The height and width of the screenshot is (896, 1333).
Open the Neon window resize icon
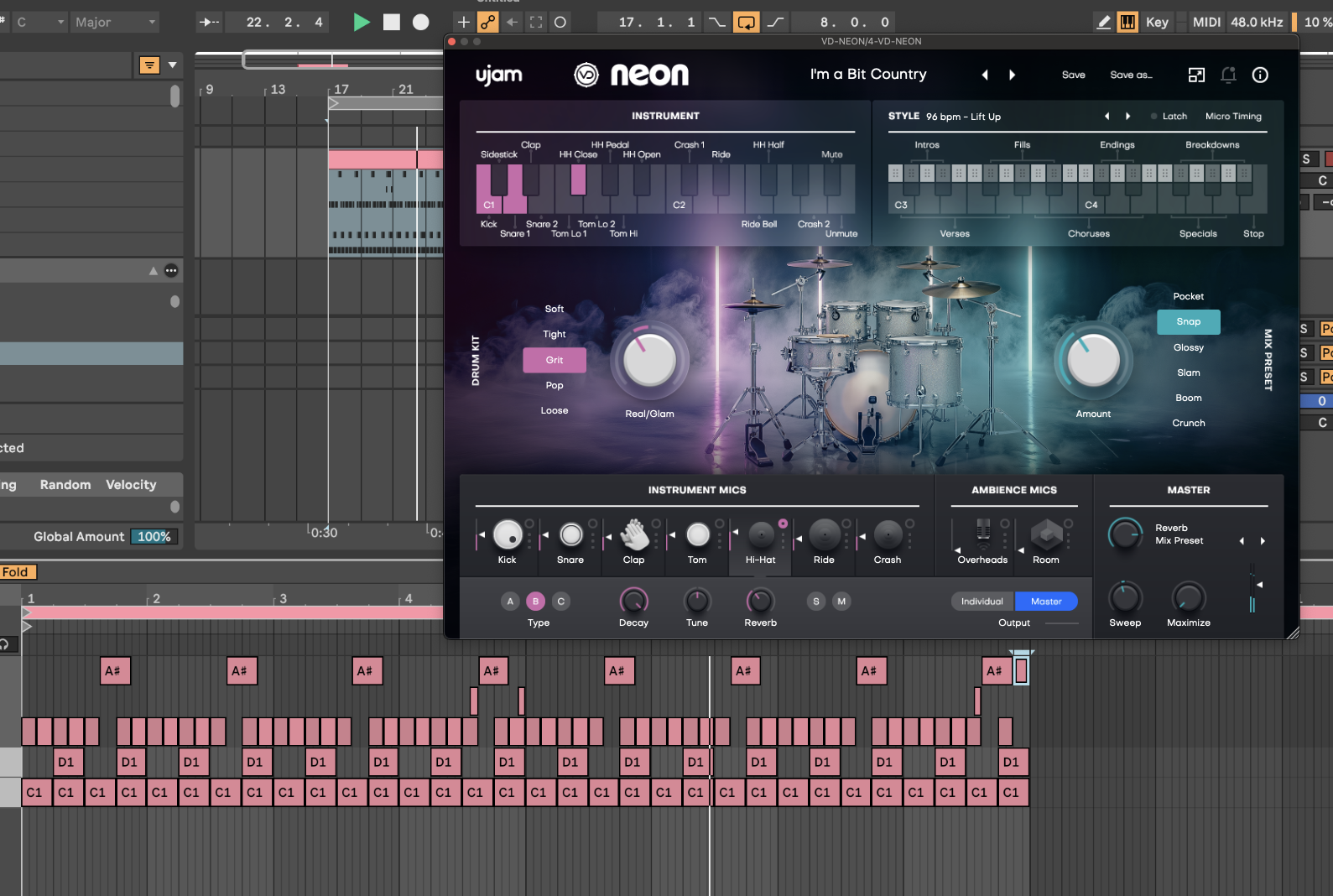click(1196, 76)
